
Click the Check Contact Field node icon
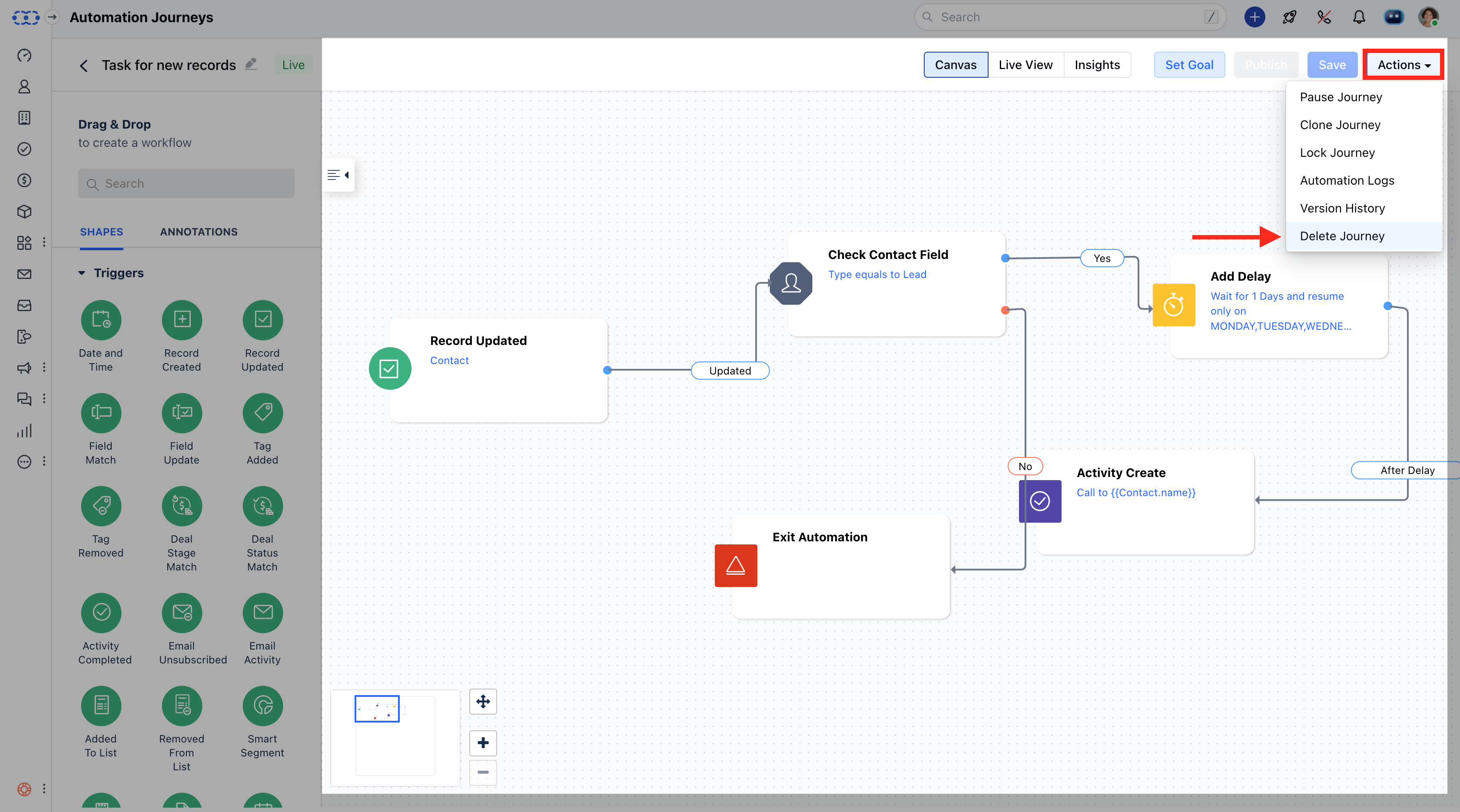[x=791, y=283]
